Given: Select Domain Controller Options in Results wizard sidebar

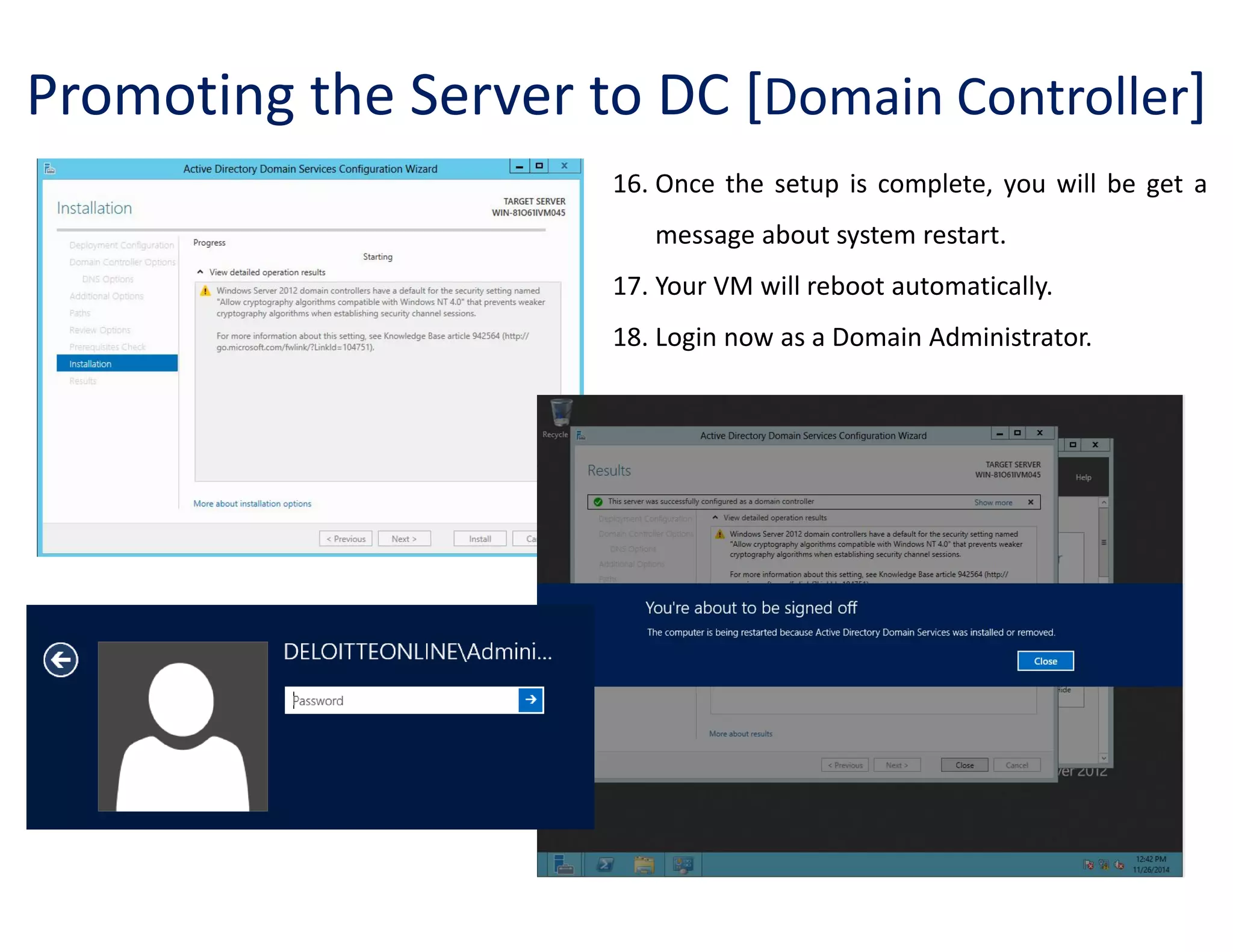Looking at the screenshot, I should click(x=646, y=534).
